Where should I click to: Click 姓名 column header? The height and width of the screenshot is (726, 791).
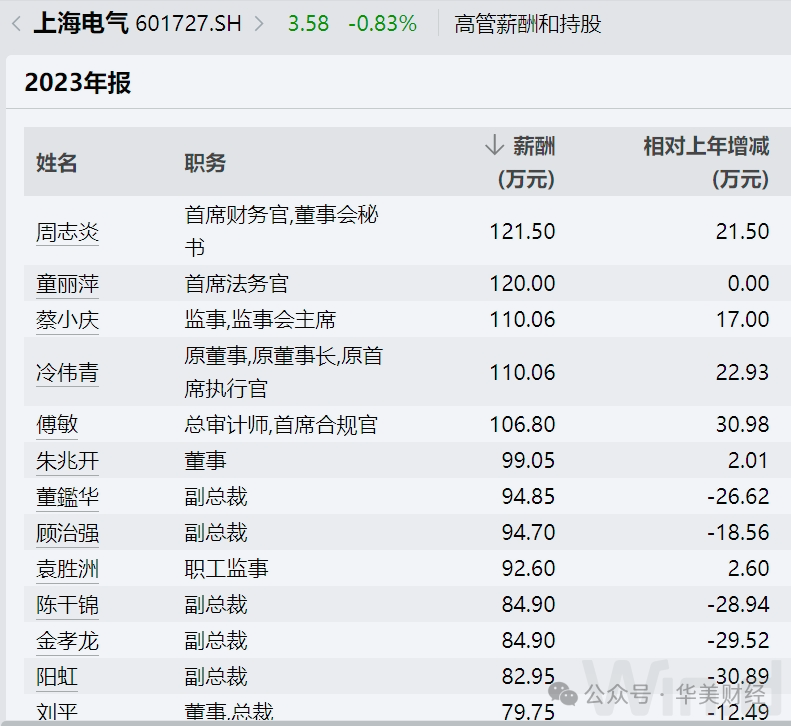[56, 163]
